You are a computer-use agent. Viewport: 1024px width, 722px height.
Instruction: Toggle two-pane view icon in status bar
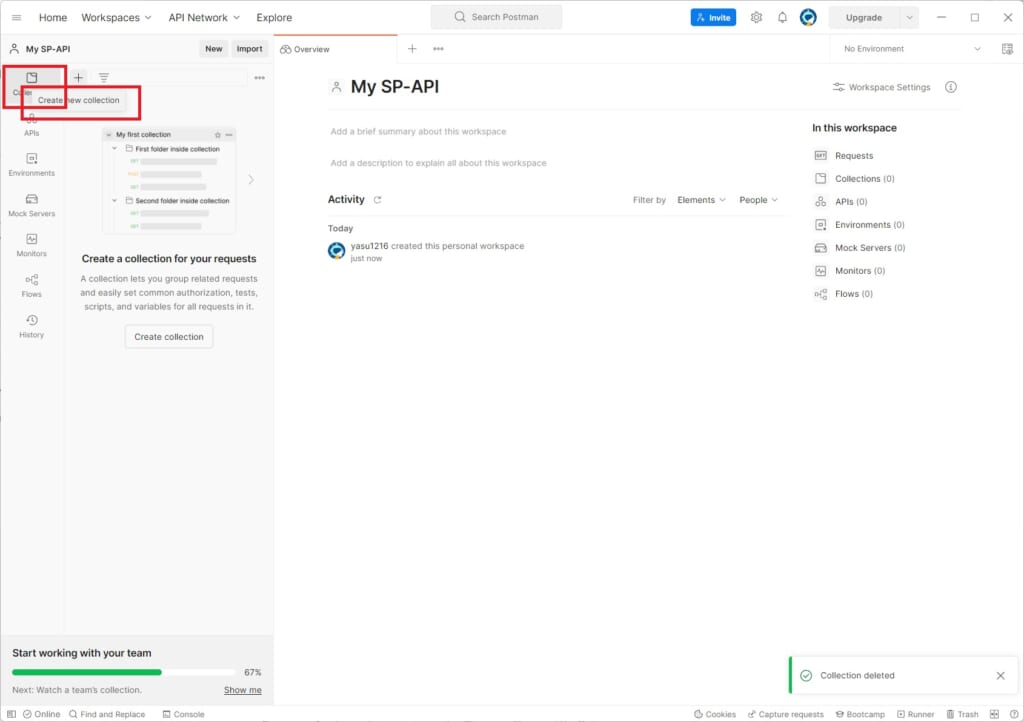(995, 714)
